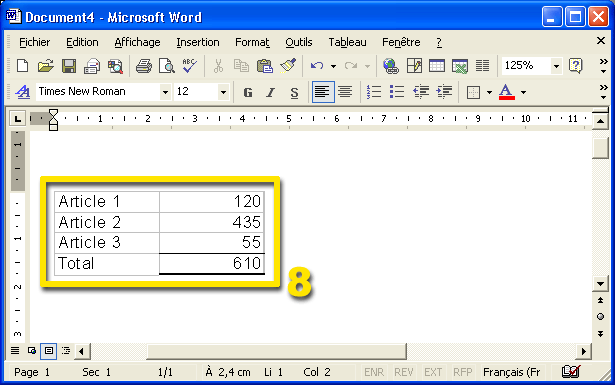Open the Fenêtre menu
615x385 pixels.
coord(401,42)
